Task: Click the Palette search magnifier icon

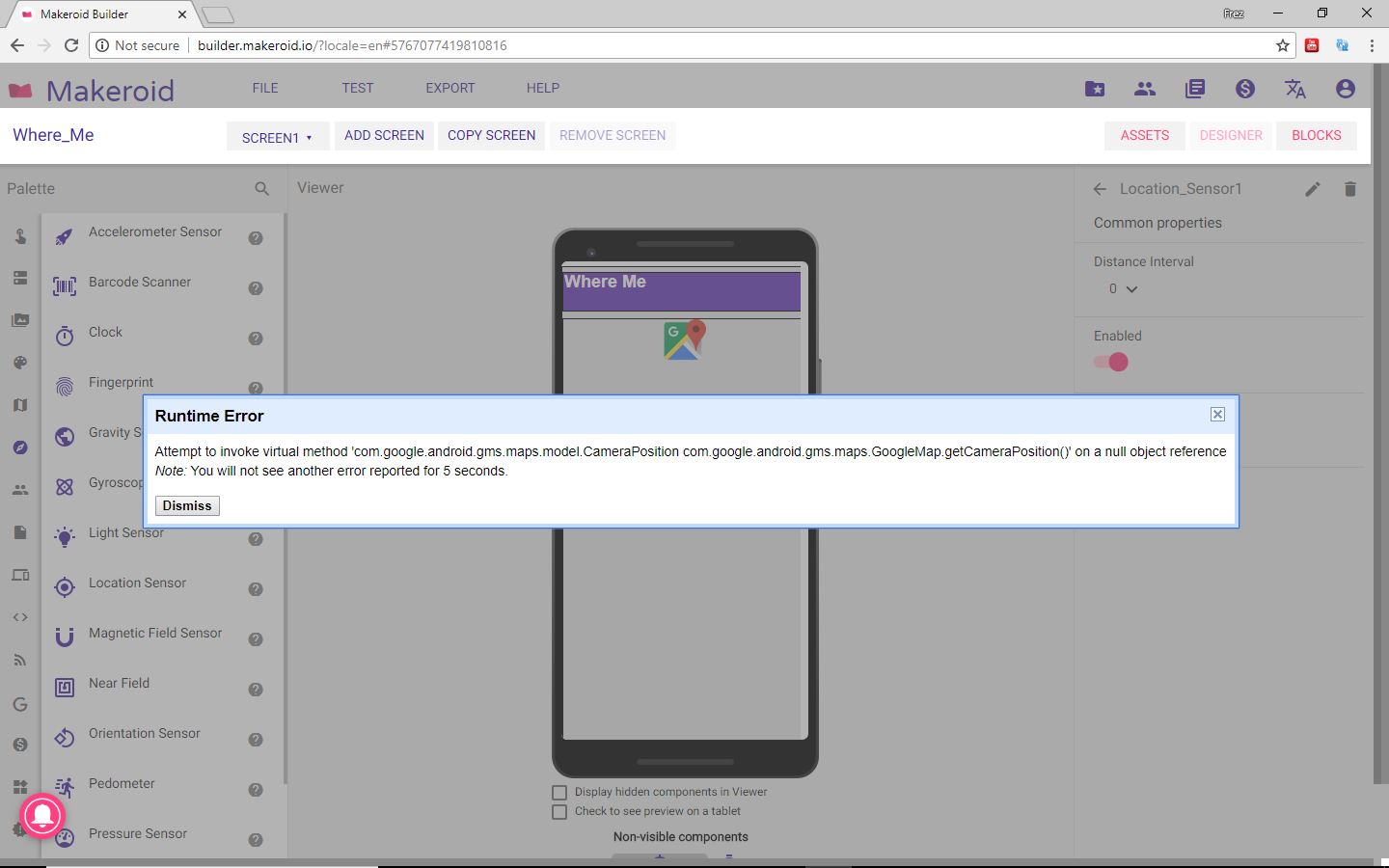Action: click(x=262, y=189)
